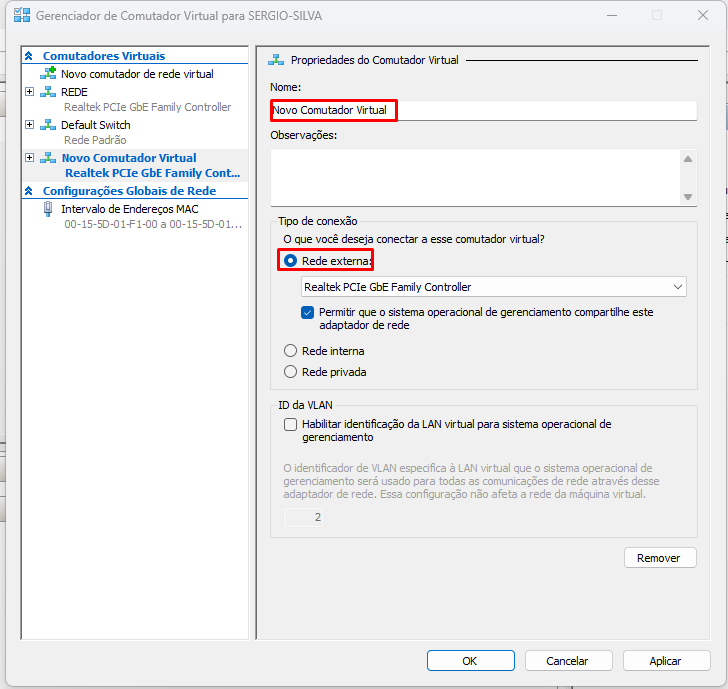Collapse the Comutadores Virtuais section chevron
Image resolution: width=728 pixels, height=689 pixels.
29,57
